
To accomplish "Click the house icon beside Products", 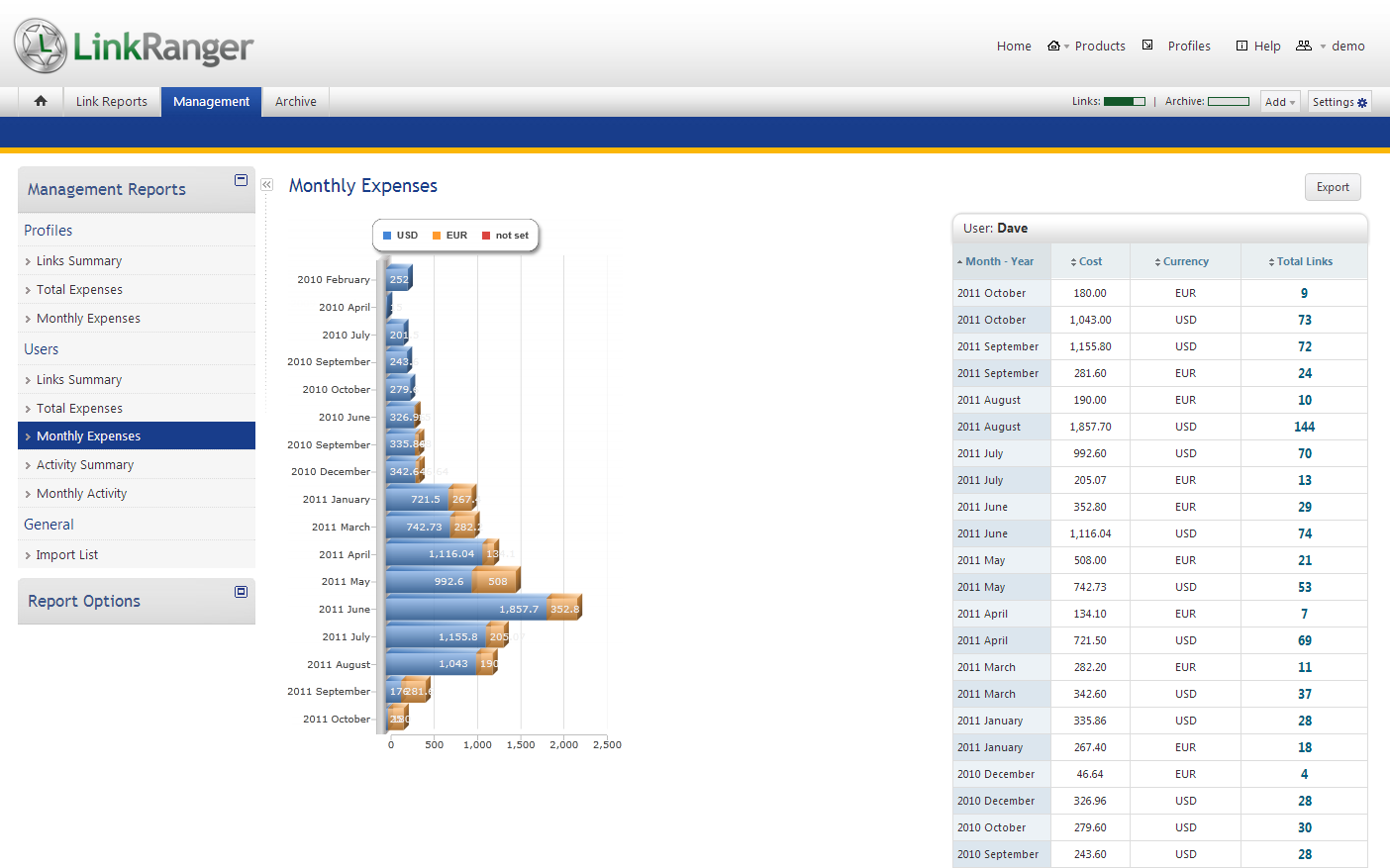I will [x=1053, y=46].
